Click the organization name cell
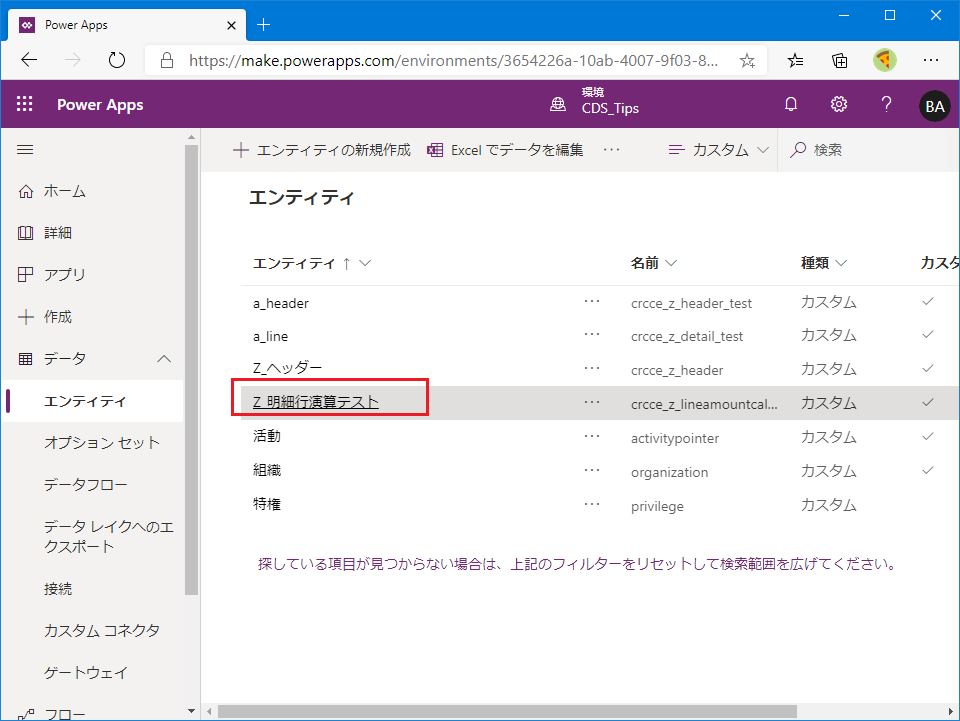The height and width of the screenshot is (721, 960). point(669,473)
